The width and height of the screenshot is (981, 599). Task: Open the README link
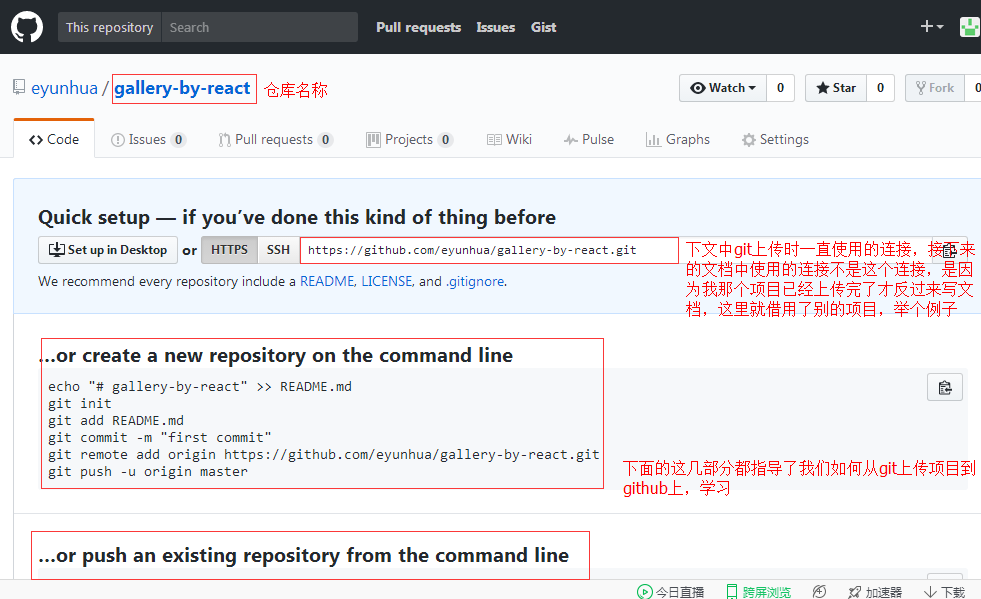coord(327,282)
